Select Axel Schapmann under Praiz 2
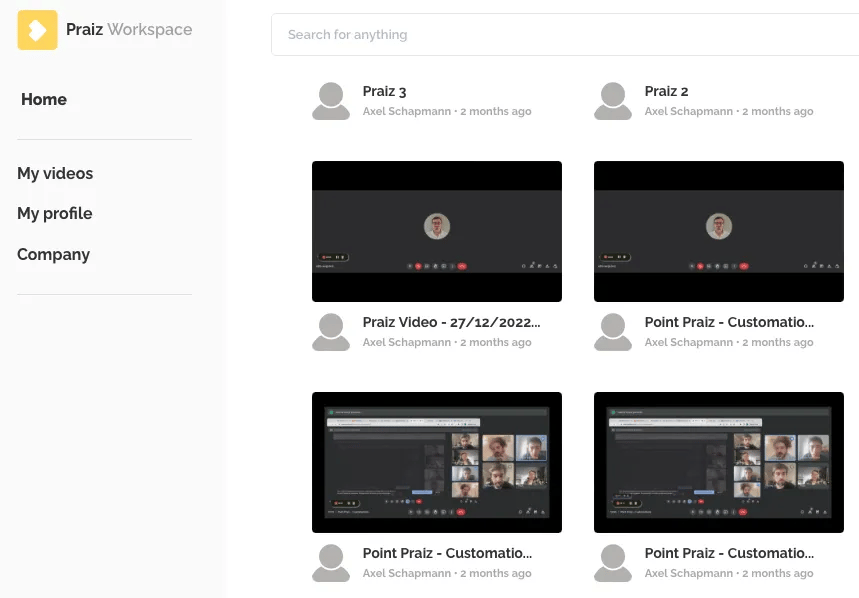Image resolution: width=859 pixels, height=598 pixels. (689, 111)
